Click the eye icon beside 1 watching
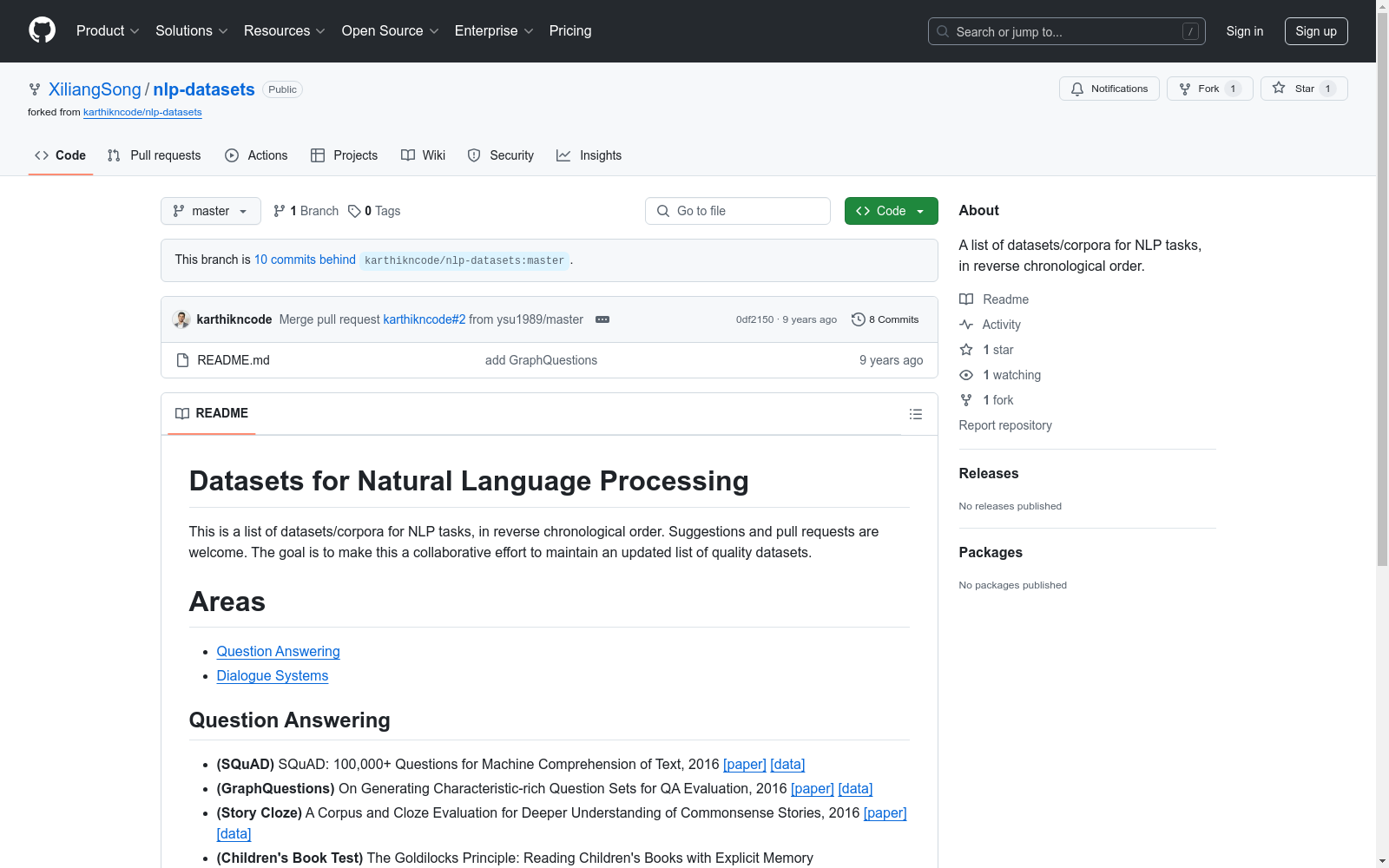Image resolution: width=1389 pixels, height=868 pixels. (966, 375)
